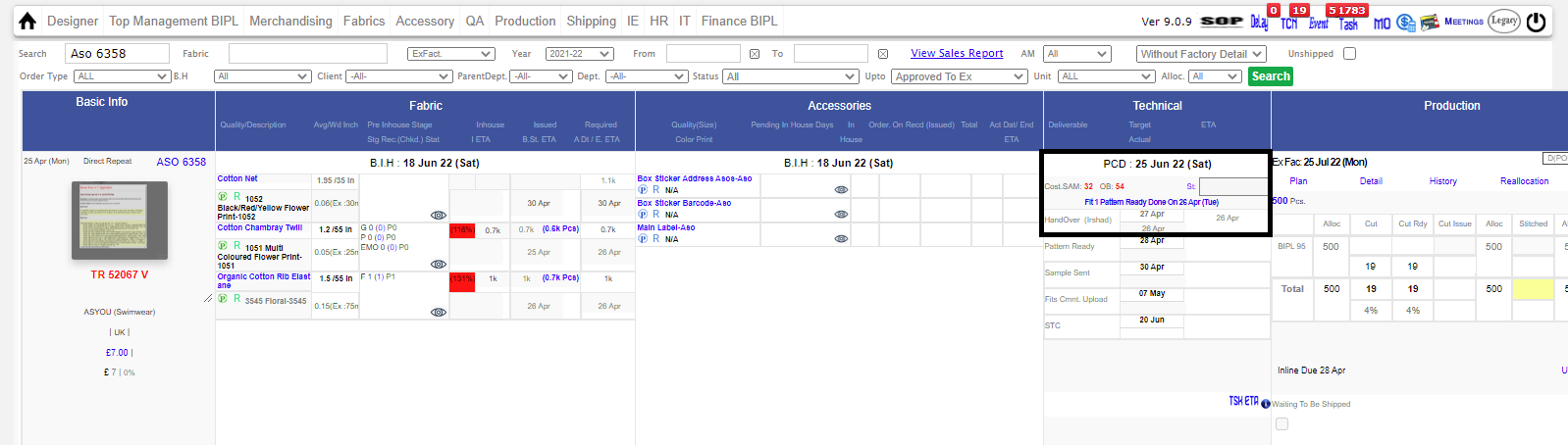This screenshot has height=445, width=1568.
Task: Click the power logout icon
Action: click(1537, 21)
